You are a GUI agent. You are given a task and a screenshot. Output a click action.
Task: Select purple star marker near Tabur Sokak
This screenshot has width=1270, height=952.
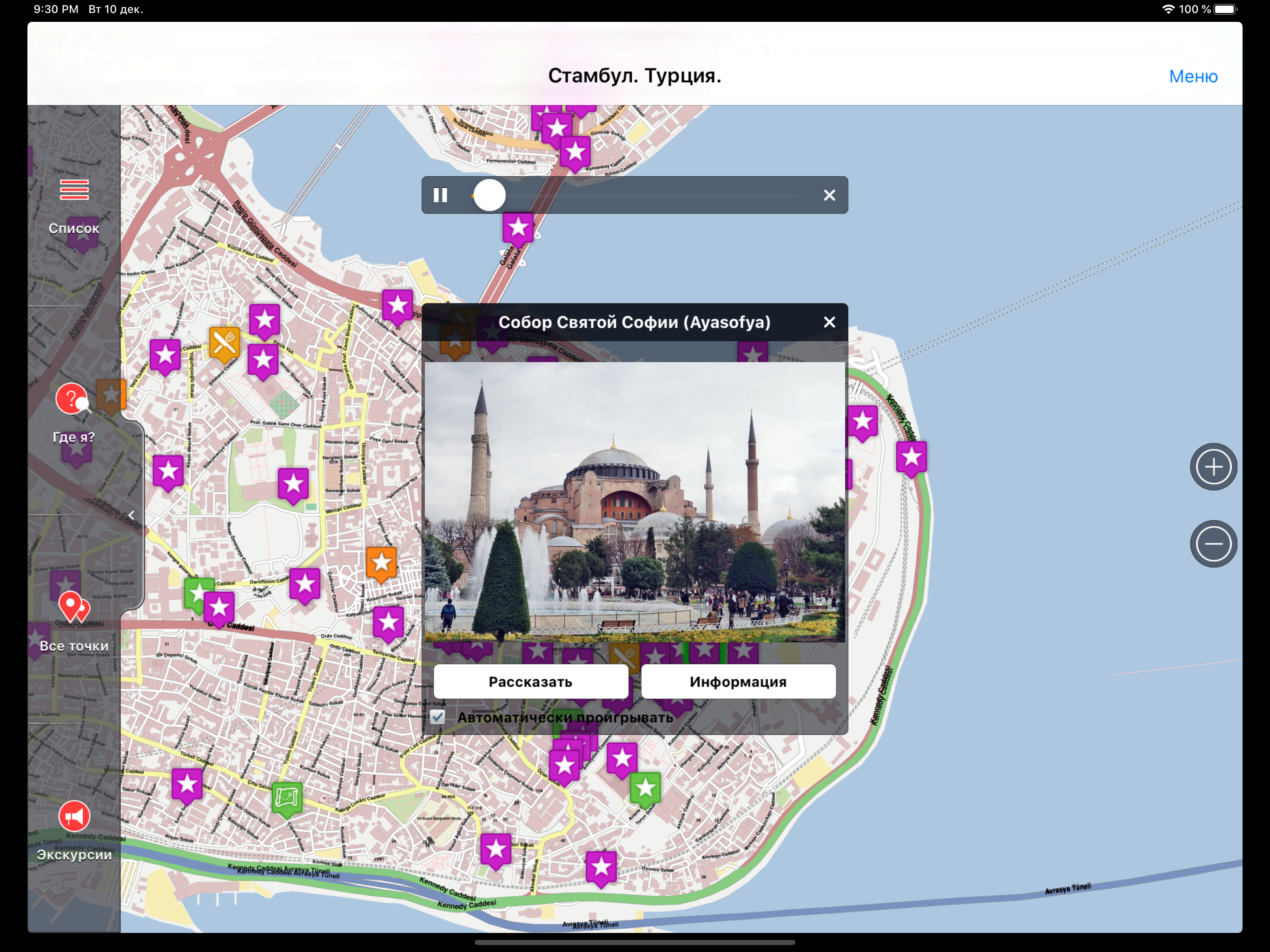(187, 786)
